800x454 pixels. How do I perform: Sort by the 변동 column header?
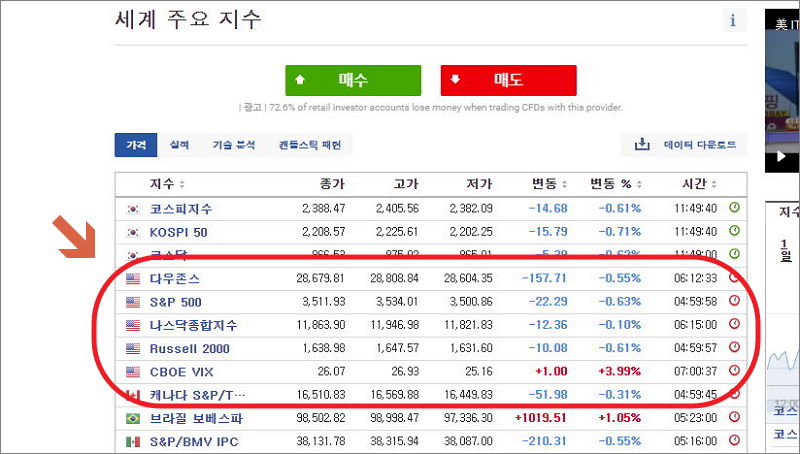pyautogui.click(x=549, y=184)
